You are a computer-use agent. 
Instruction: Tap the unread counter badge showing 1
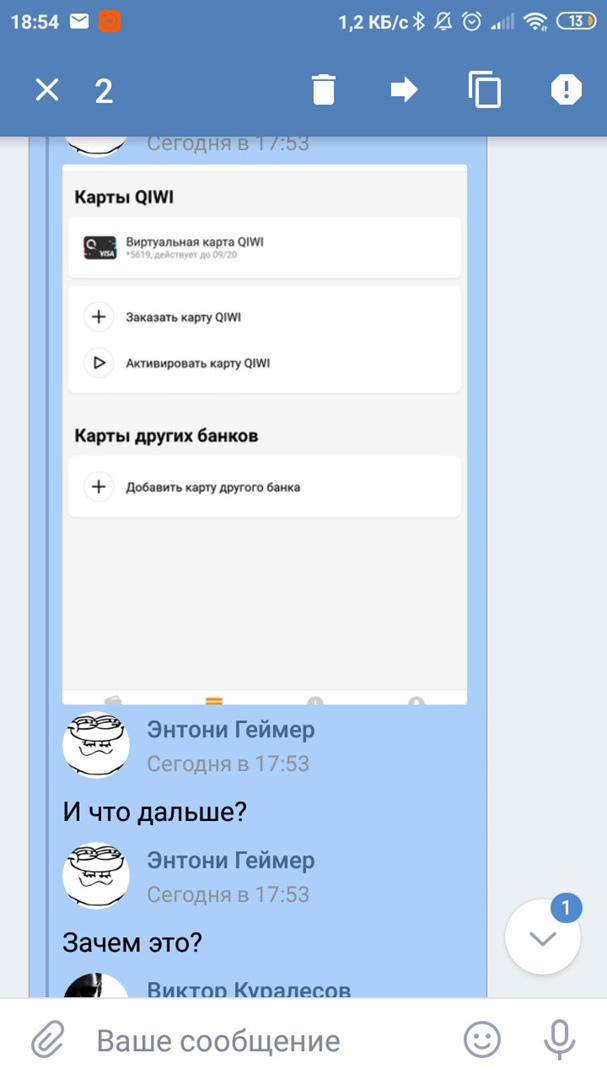click(x=566, y=908)
